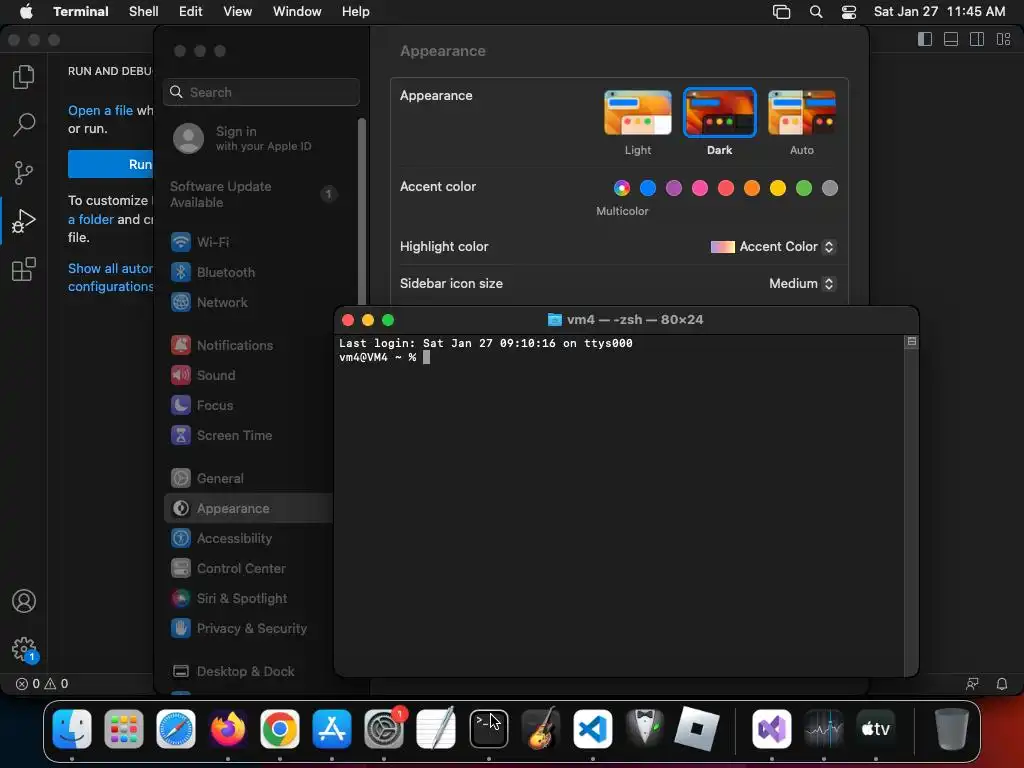Click the Settings Search field
This screenshot has width=1024, height=768.
pos(261,92)
